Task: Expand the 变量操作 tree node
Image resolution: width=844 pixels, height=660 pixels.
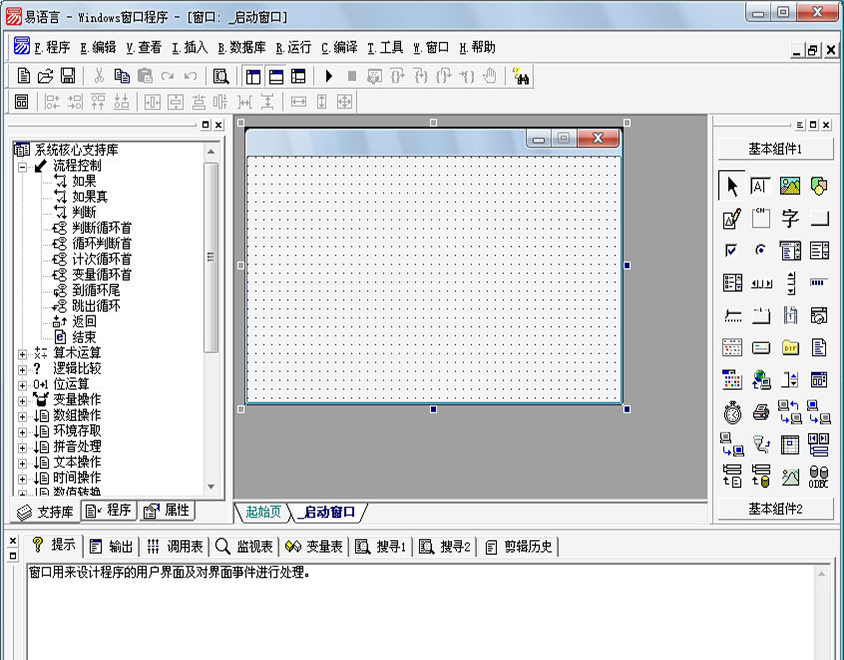Action: pos(22,401)
